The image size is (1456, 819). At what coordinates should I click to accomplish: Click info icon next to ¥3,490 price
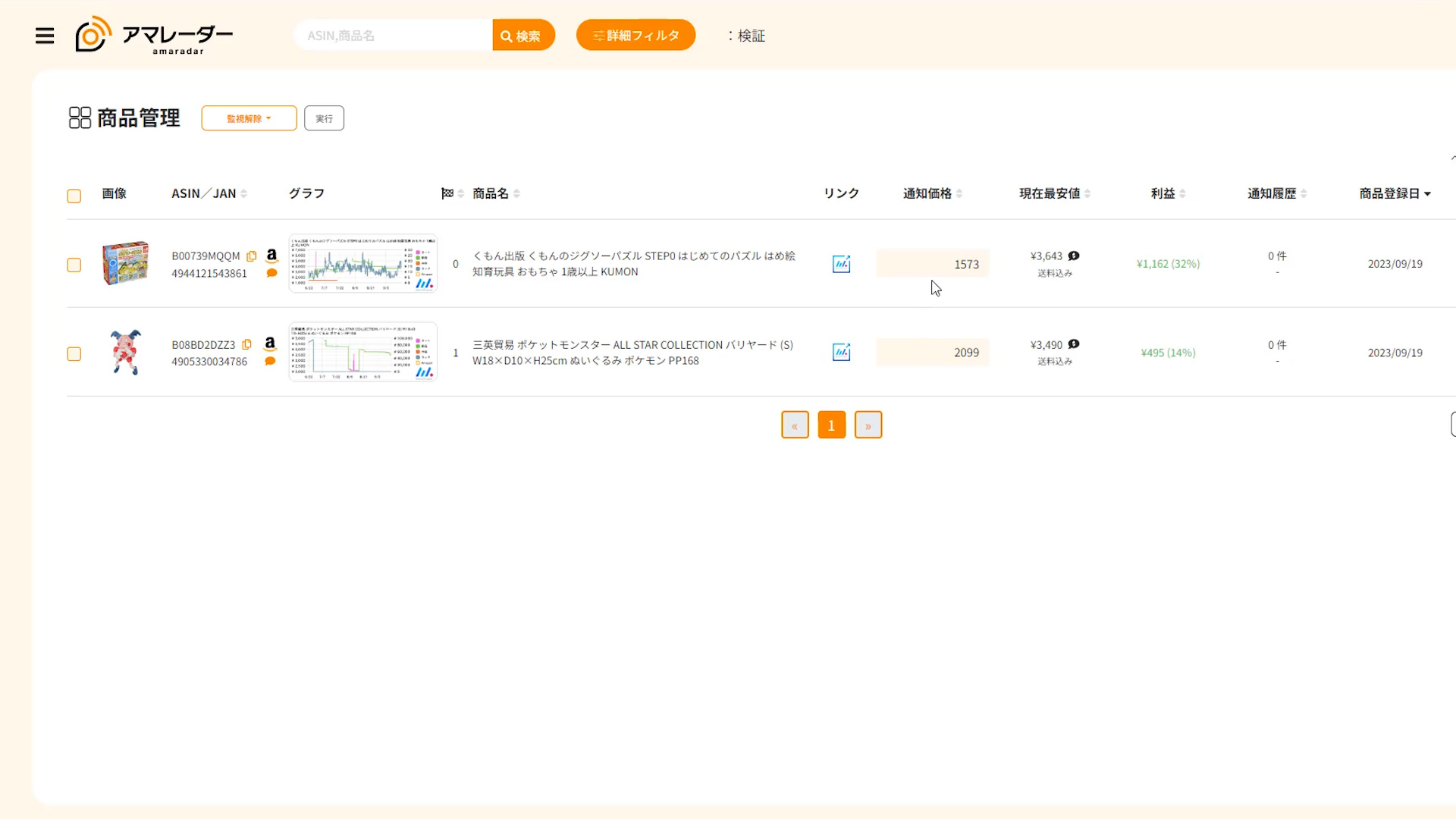(1074, 344)
